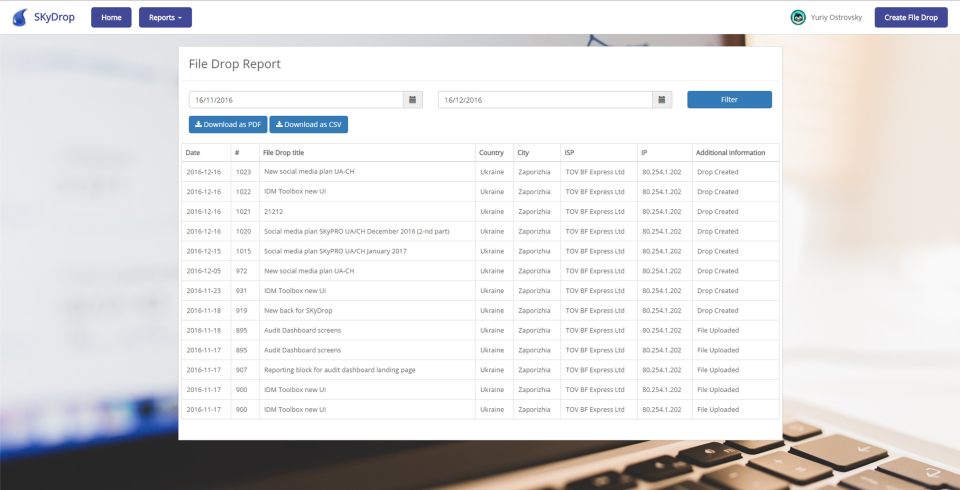Click the SKyDrop brand name text

(54, 17)
